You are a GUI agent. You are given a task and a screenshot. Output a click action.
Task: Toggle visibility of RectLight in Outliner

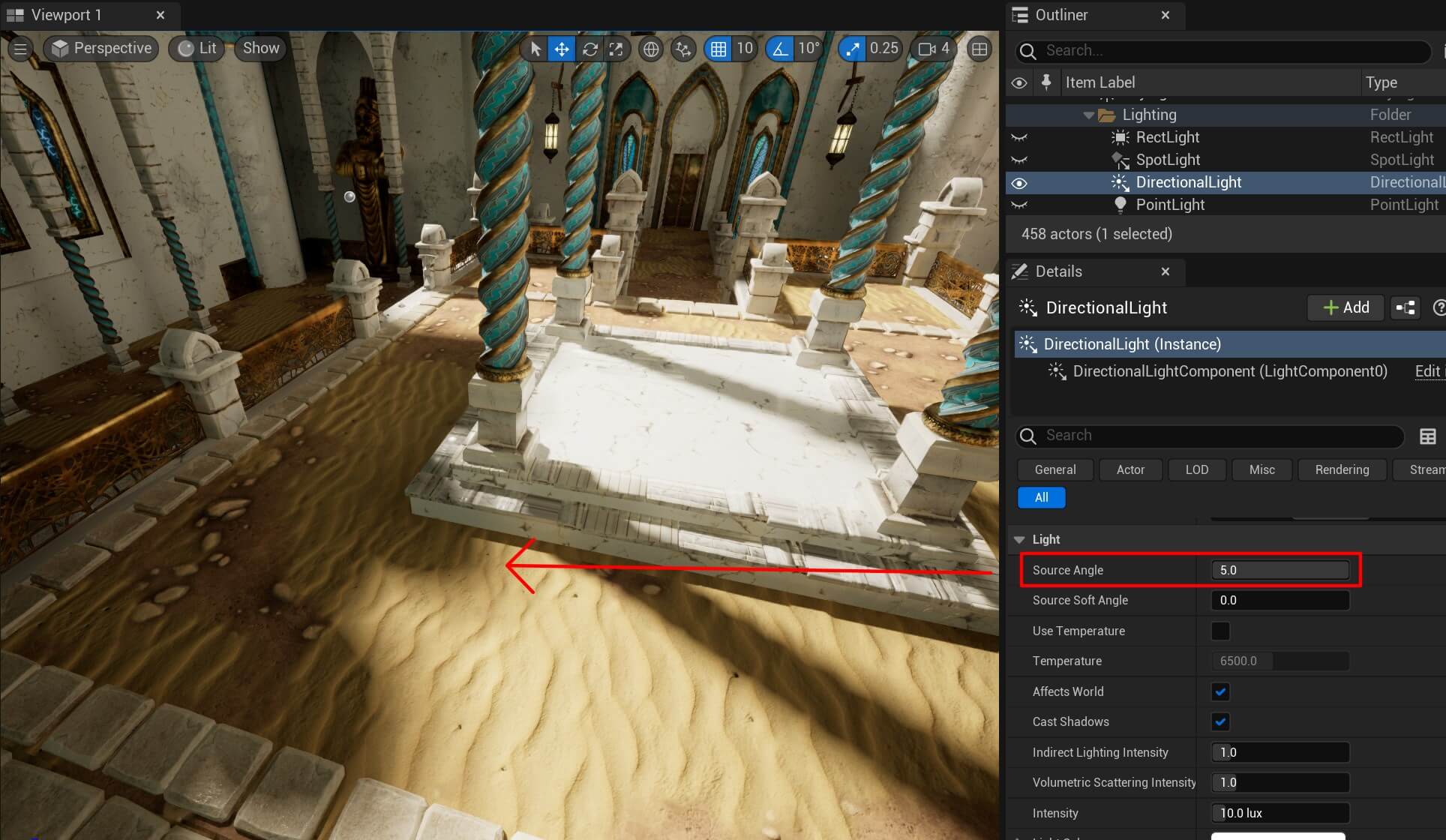pyautogui.click(x=1020, y=137)
